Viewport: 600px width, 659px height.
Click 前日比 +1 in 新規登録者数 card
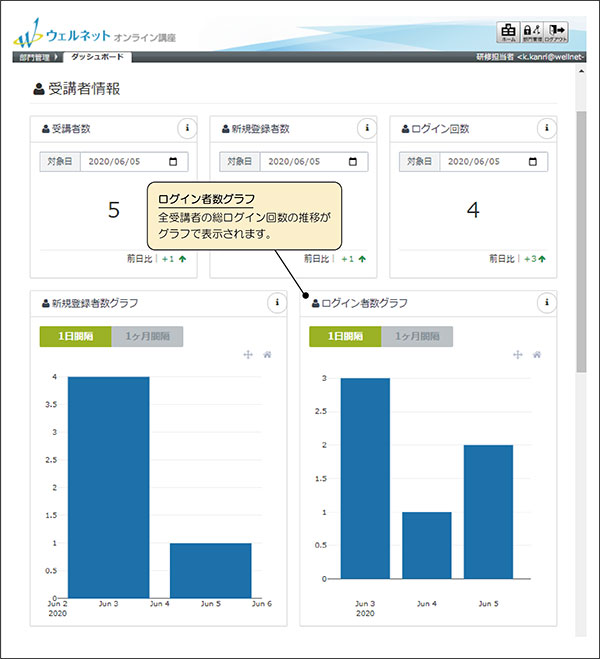[x=335, y=259]
